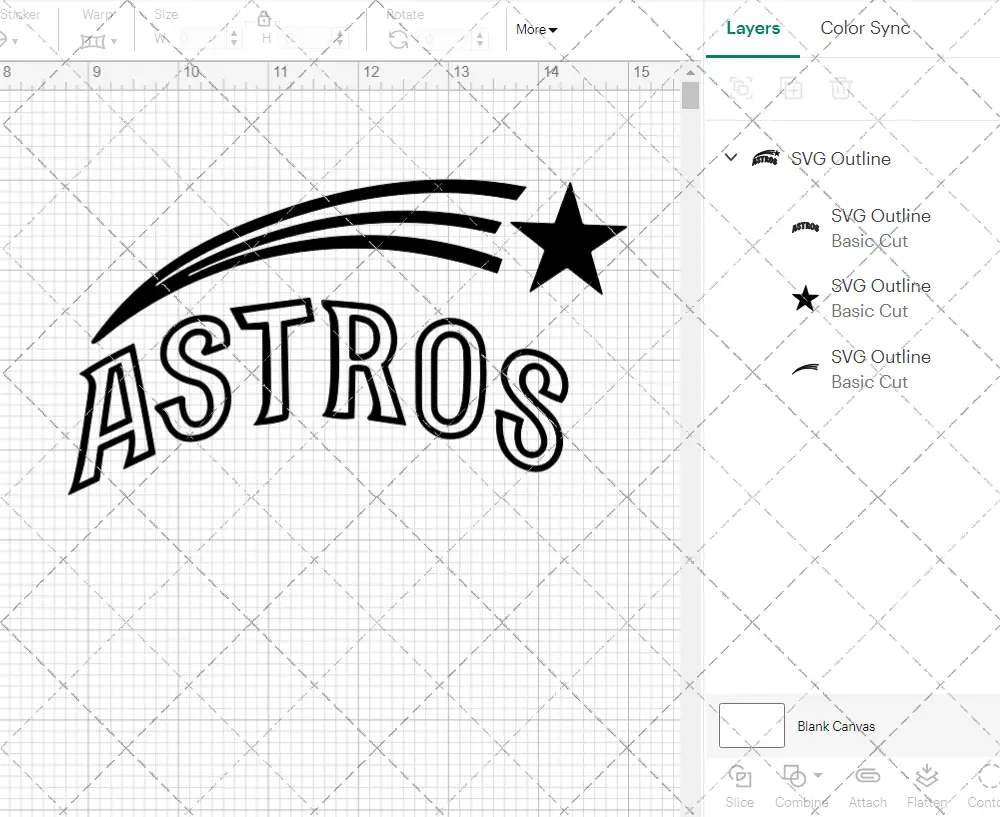Viewport: 1000px width, 817px height.
Task: Click the Blank Canvas label
Action: (835, 726)
